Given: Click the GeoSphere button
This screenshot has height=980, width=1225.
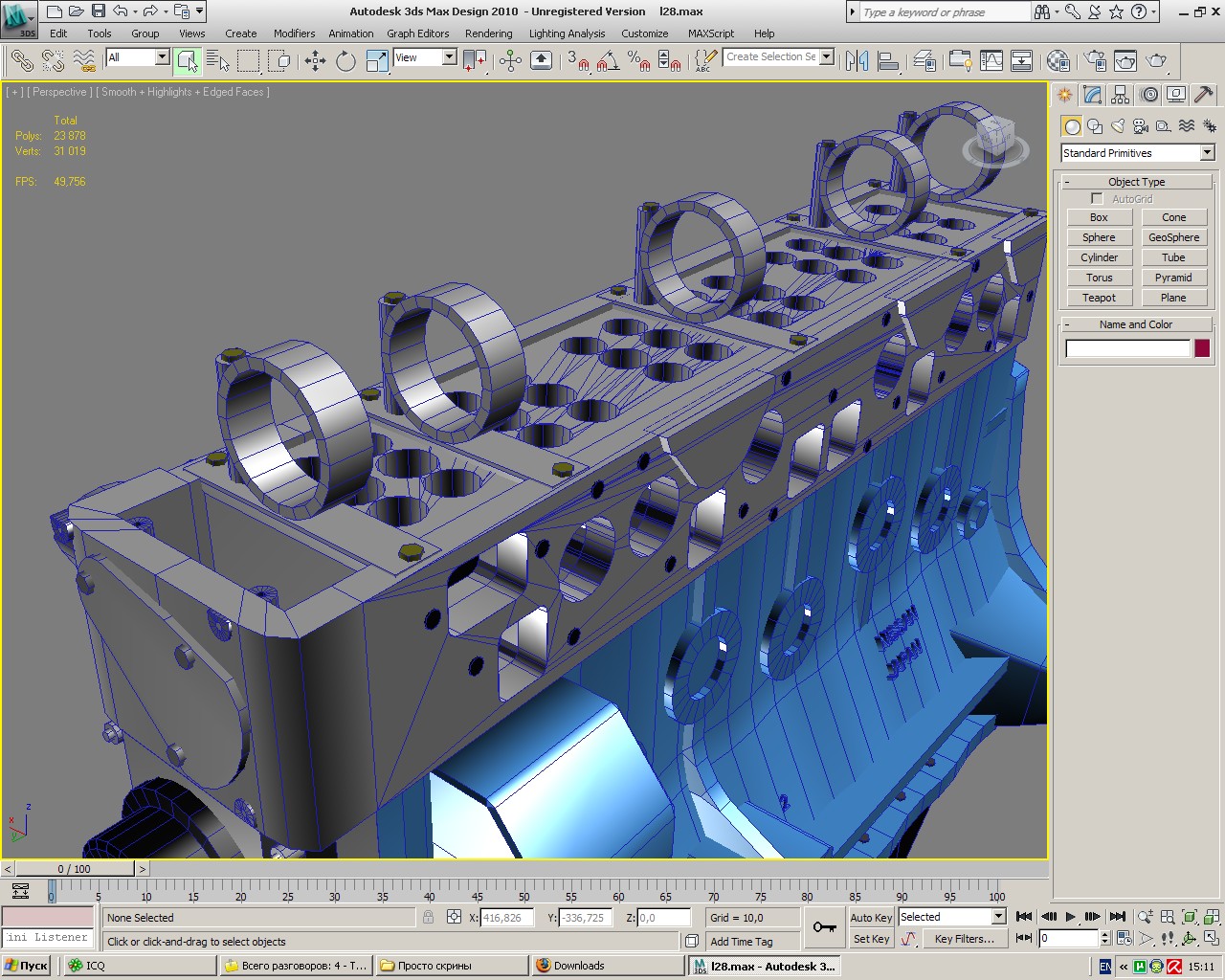Looking at the screenshot, I should click(x=1173, y=237).
